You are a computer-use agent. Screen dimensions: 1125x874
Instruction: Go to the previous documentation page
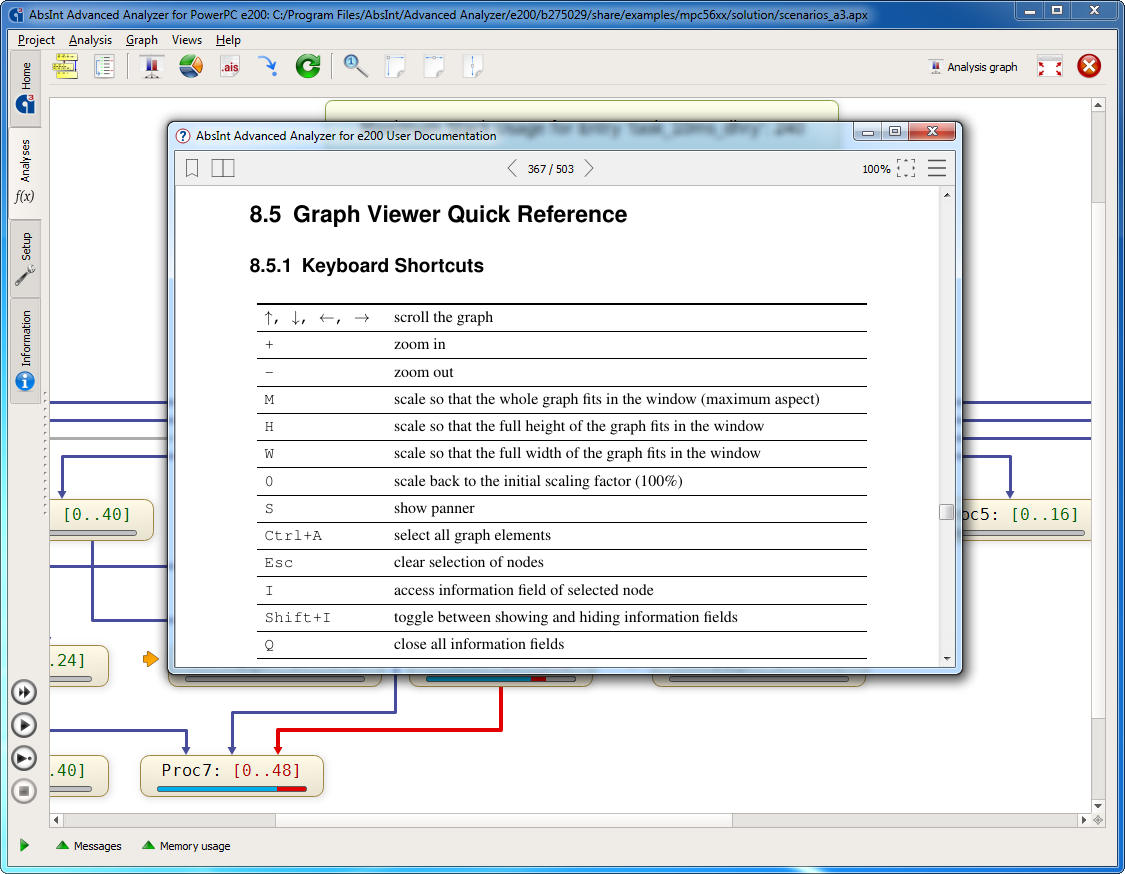(512, 169)
